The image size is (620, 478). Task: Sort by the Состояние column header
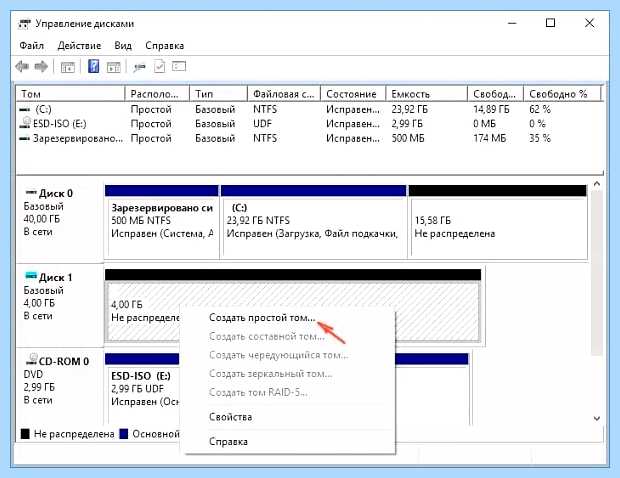(353, 94)
